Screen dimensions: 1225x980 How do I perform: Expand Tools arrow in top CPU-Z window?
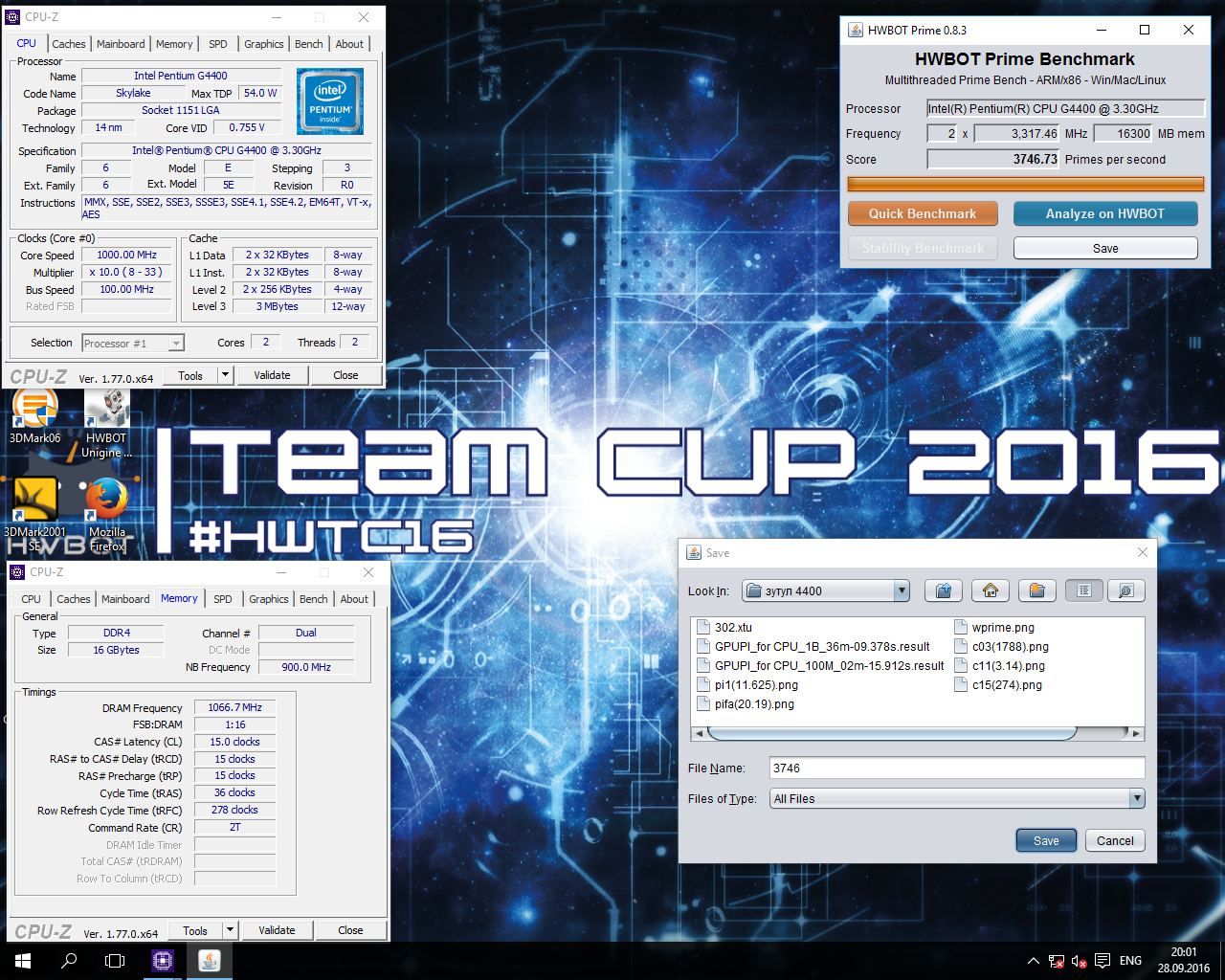click(226, 375)
